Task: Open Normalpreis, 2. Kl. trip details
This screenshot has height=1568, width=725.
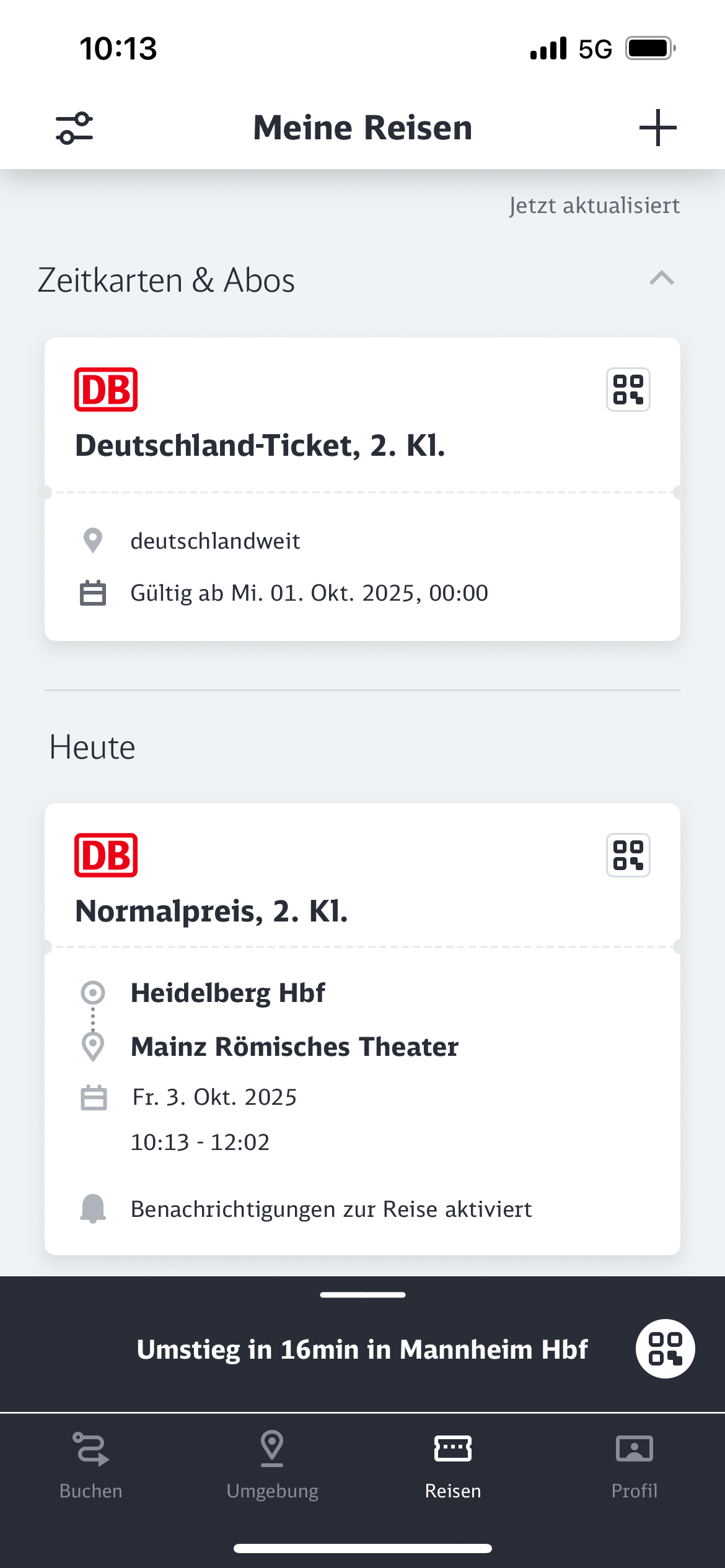Action: click(x=211, y=912)
